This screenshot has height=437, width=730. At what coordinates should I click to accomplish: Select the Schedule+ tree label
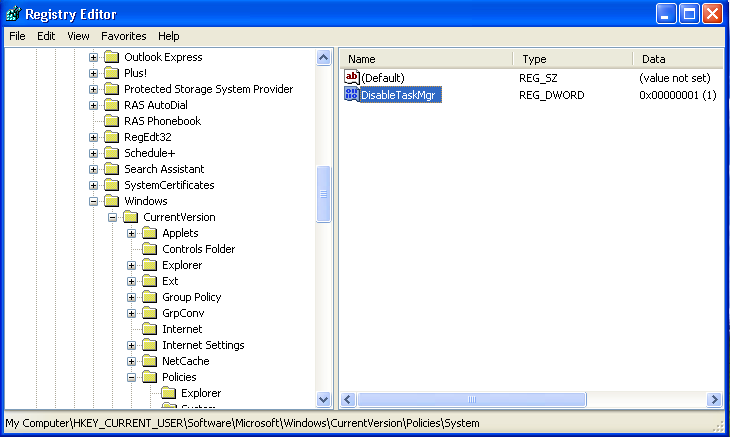149,153
